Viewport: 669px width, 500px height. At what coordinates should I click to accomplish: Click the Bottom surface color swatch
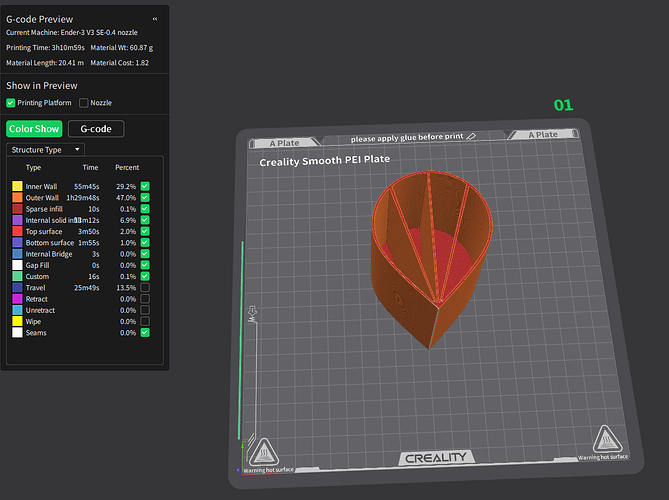coord(17,242)
